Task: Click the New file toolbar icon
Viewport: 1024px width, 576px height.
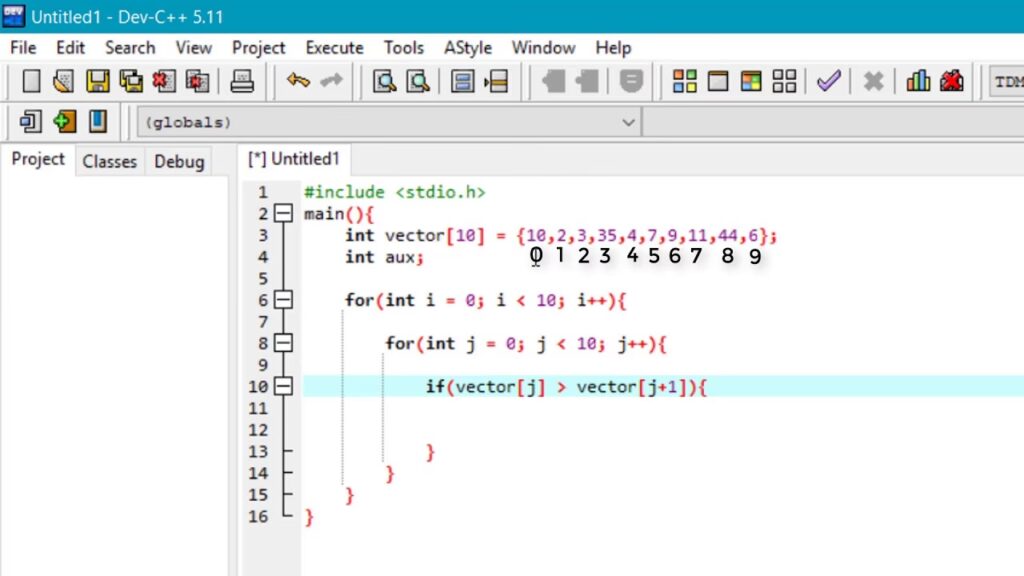Action: point(31,81)
